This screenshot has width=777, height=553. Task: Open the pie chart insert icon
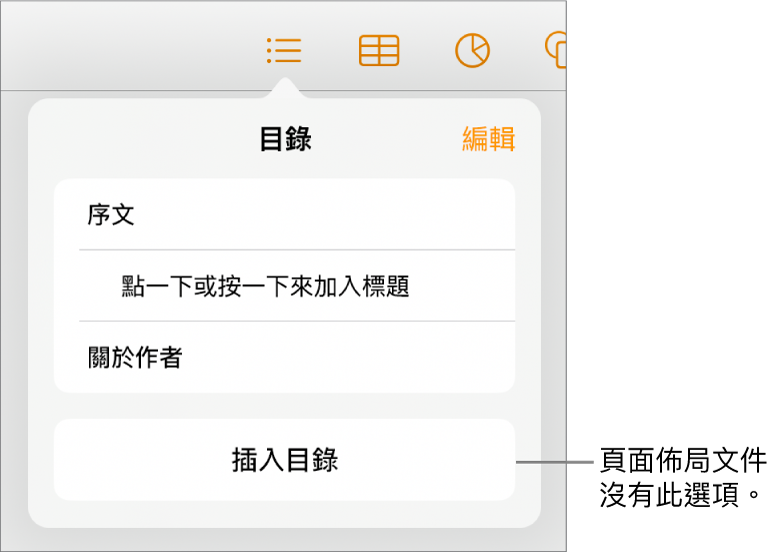(472, 51)
